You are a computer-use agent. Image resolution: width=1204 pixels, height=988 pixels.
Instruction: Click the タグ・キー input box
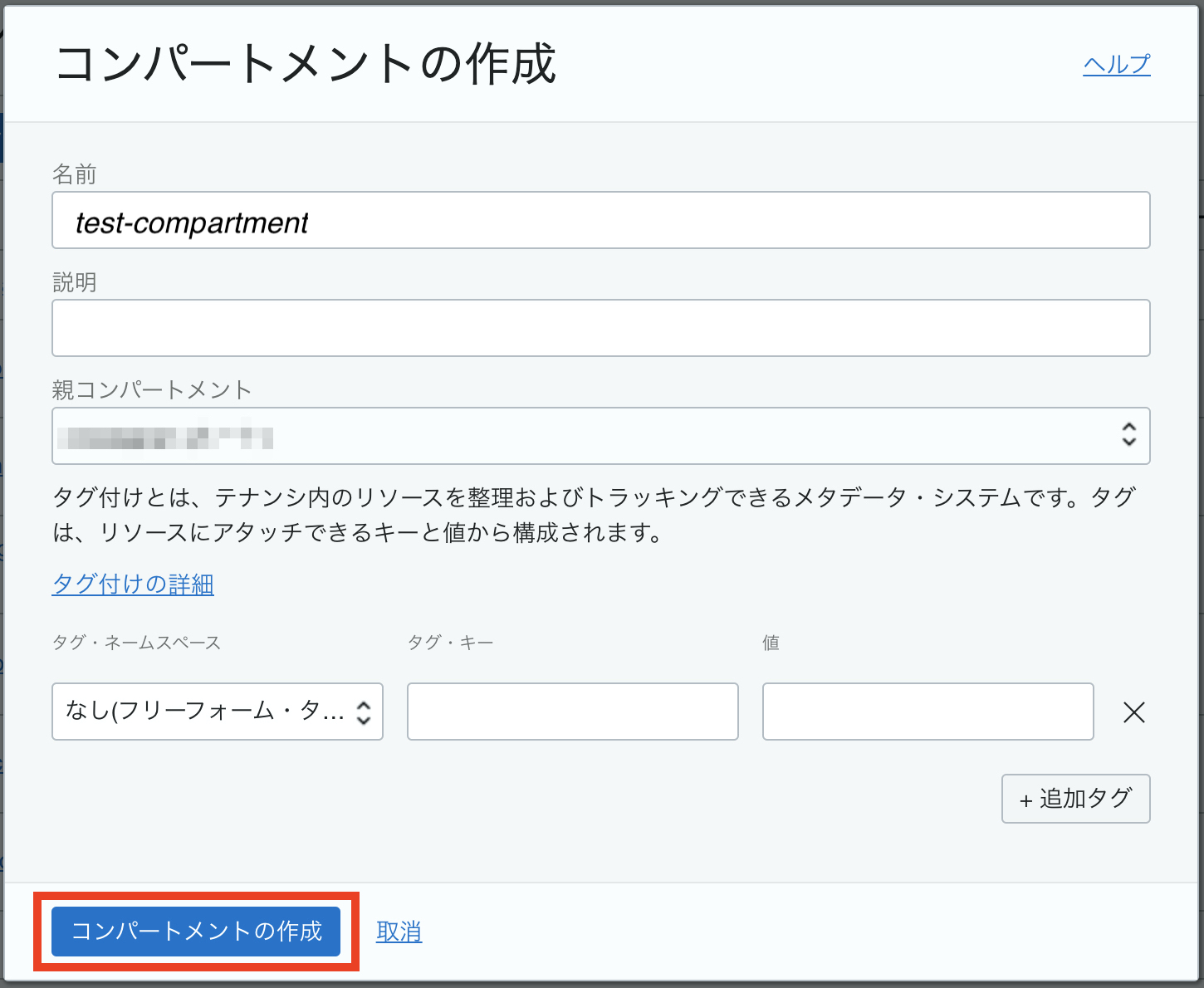point(572,712)
